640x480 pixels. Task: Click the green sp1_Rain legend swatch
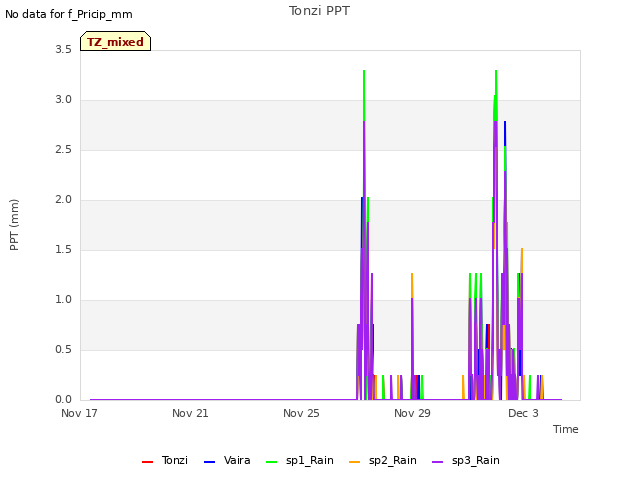click(271, 462)
